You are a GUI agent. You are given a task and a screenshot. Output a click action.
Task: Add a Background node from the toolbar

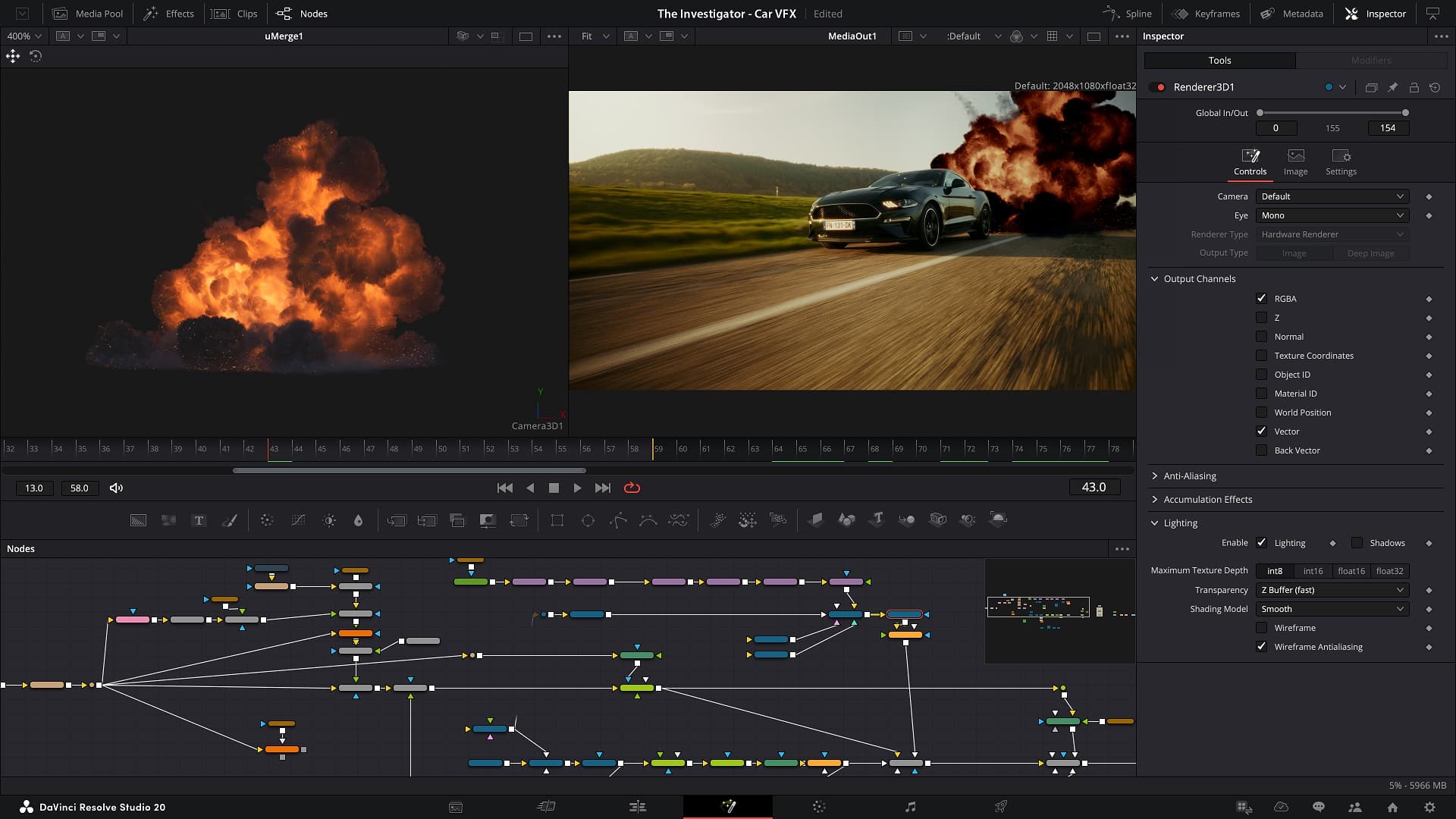coord(138,520)
